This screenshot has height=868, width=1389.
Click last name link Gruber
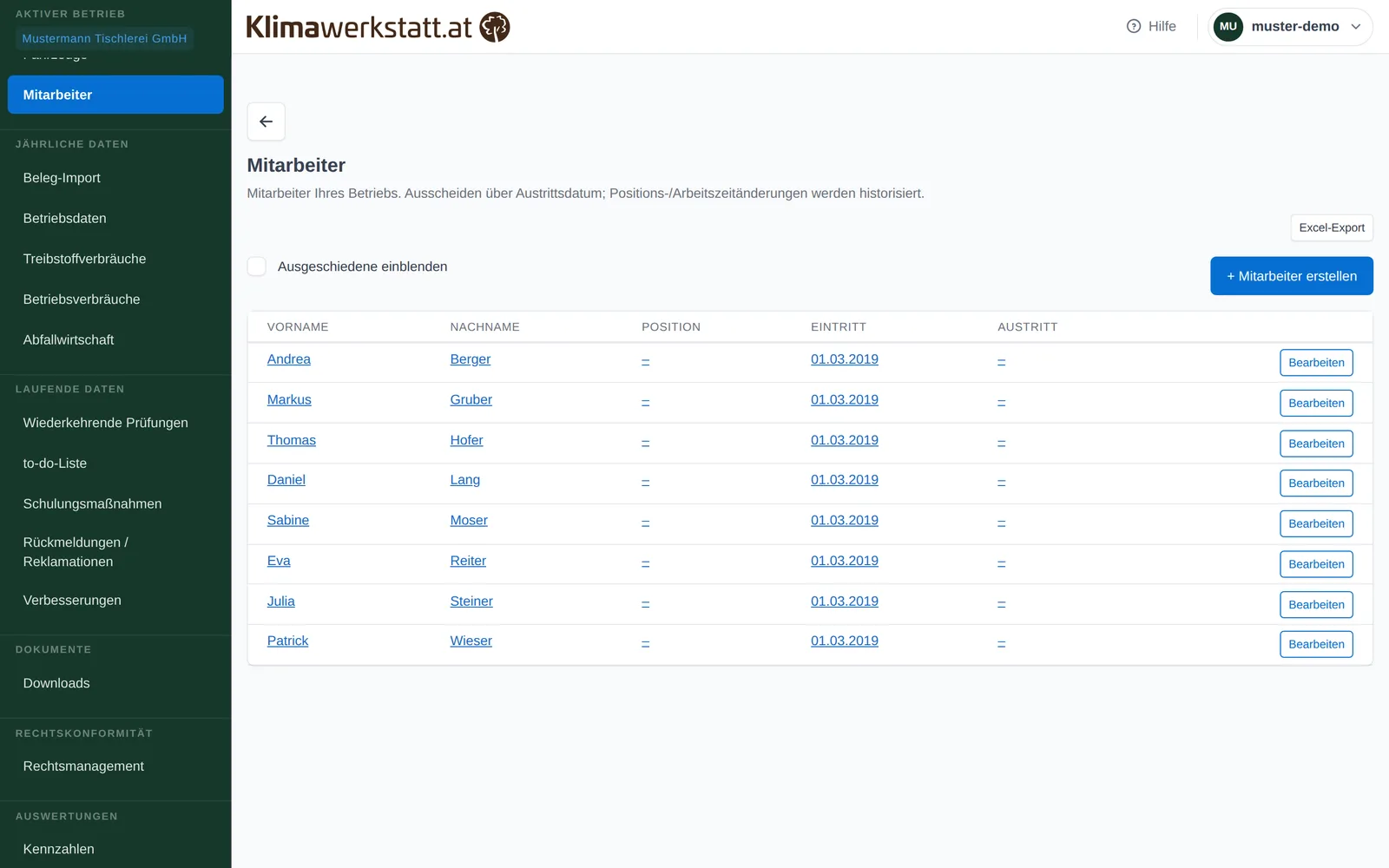point(471,400)
